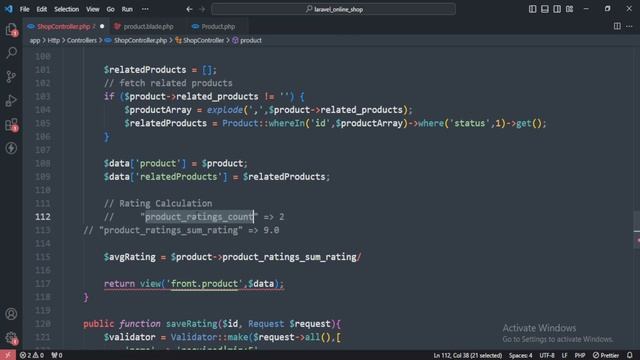Viewport: 640px width, 360px height.
Task: Split the editor to the right
Action: pos(617,27)
